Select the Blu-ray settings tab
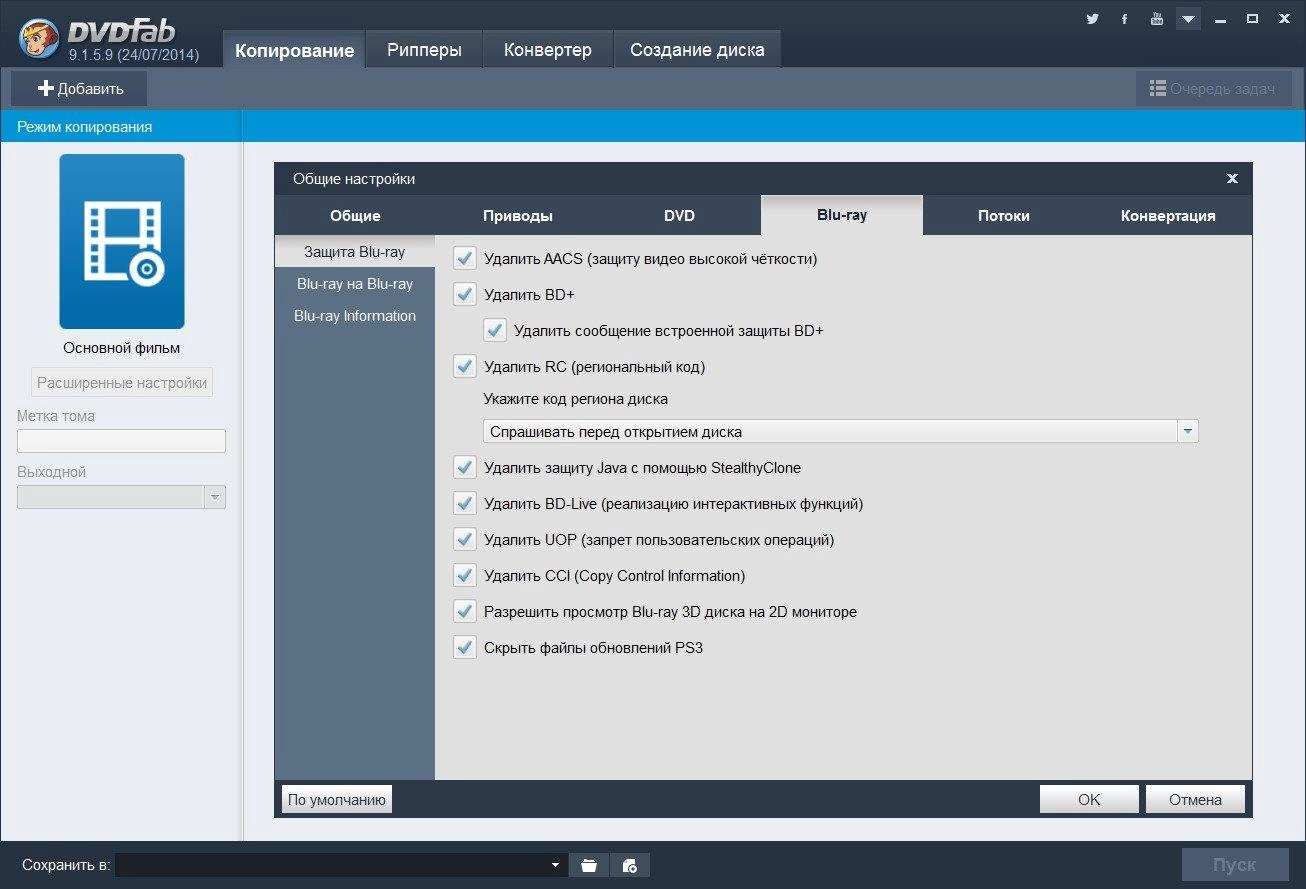The width and height of the screenshot is (1306, 889). (x=842, y=215)
